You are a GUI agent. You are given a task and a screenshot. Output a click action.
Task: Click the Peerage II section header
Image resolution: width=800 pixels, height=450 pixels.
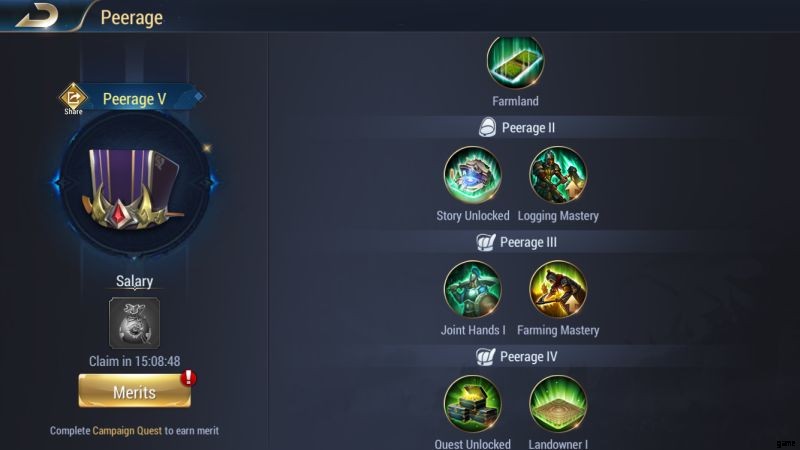516,128
